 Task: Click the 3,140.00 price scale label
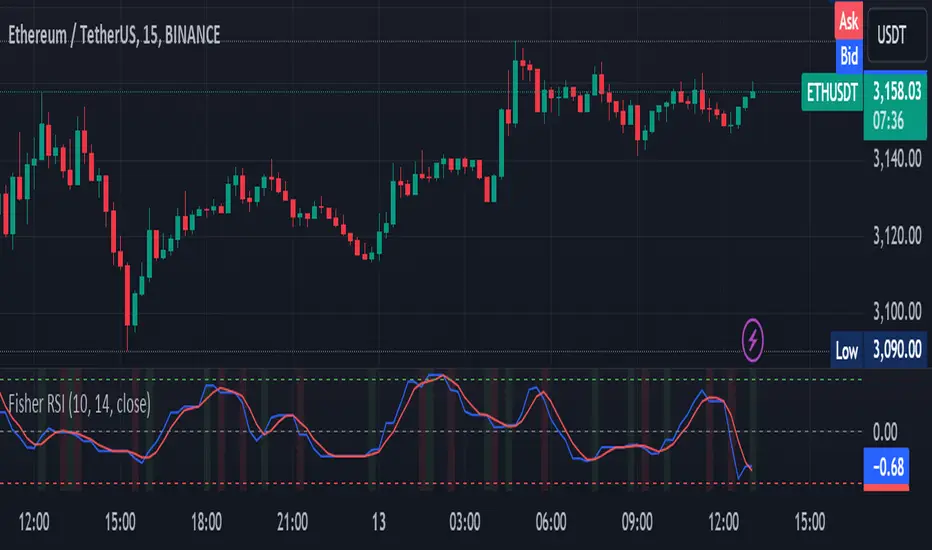897,159
